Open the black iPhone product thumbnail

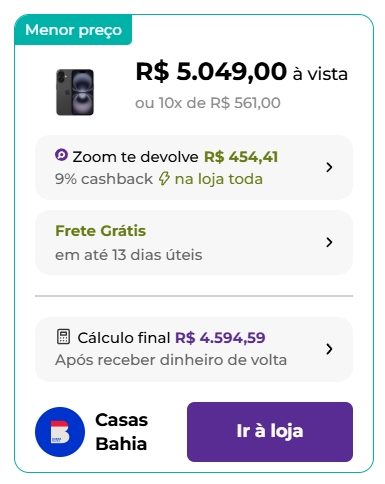75,92
